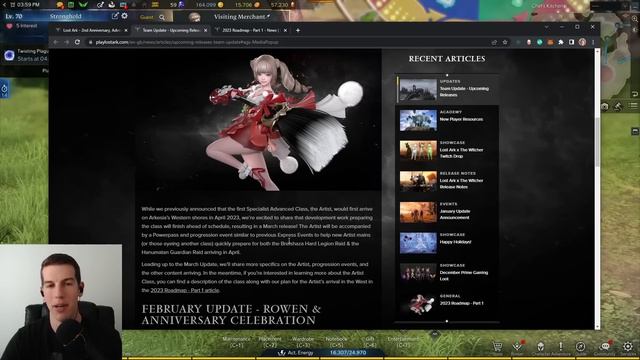Open the Chrome three-dot menu

(x=593, y=42)
